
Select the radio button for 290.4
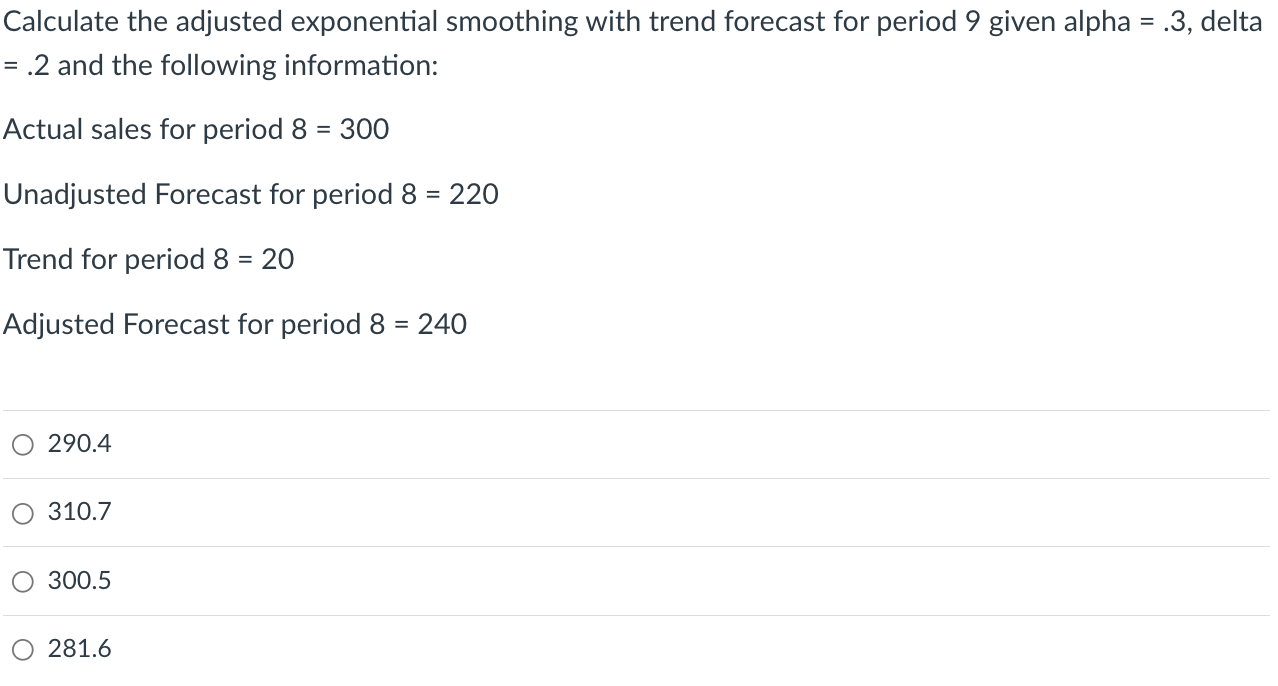(22, 444)
